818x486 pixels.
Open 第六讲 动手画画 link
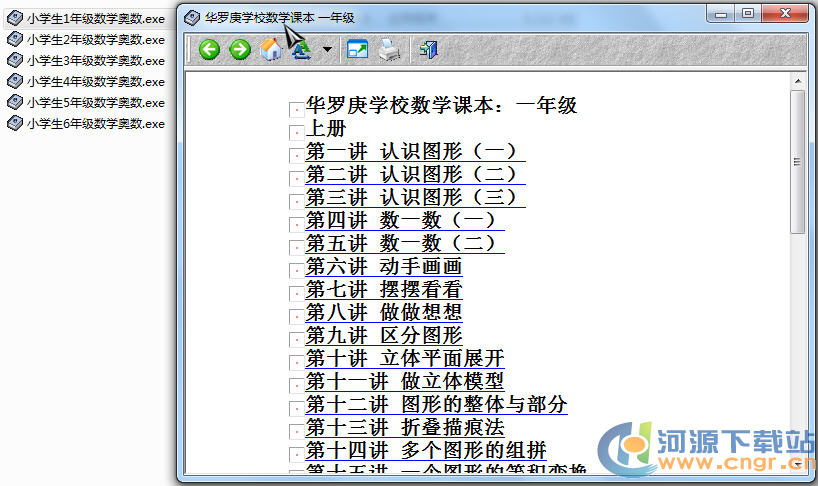[x=384, y=266]
